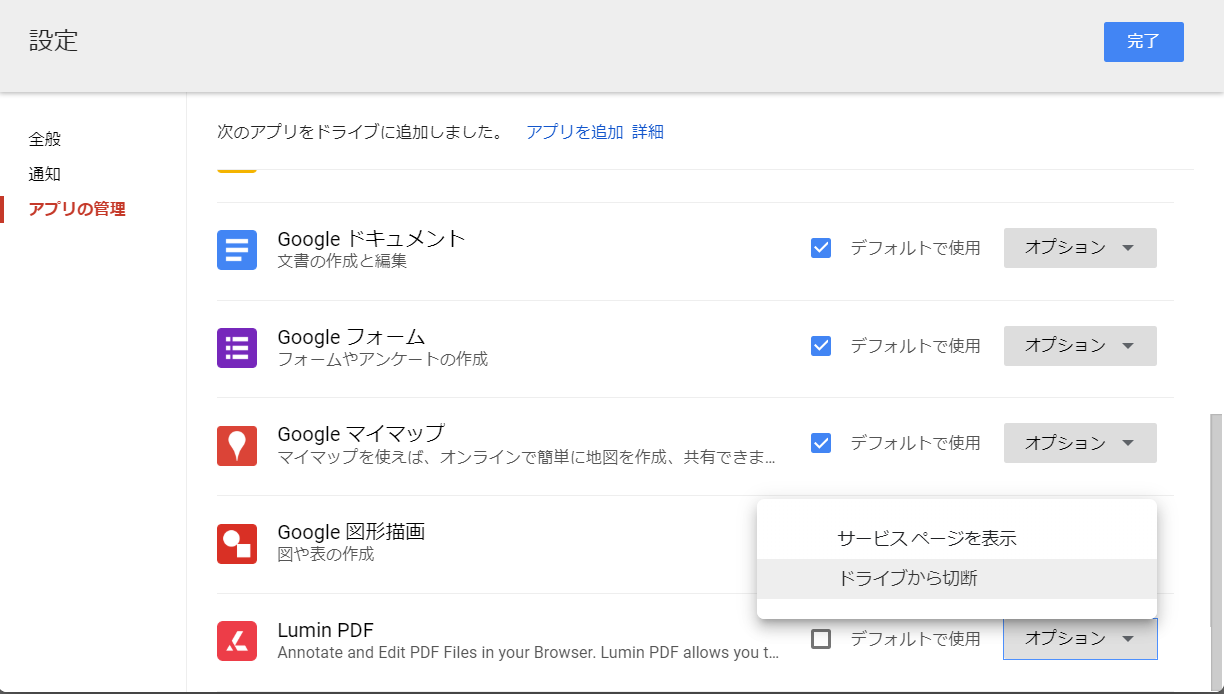Click the Google マイマップ pin icon
The width and height of the screenshot is (1224, 694).
[237, 446]
